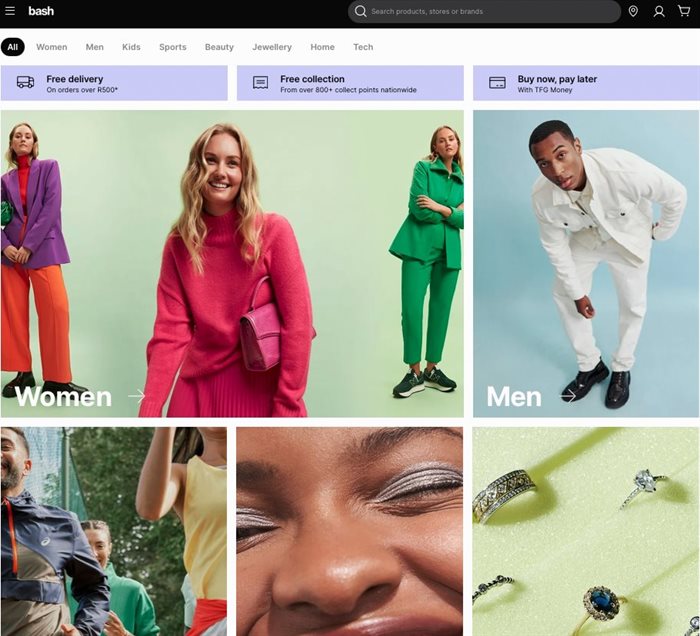Go to the Kids tab
Screen dimensions: 700x636
[131, 47]
